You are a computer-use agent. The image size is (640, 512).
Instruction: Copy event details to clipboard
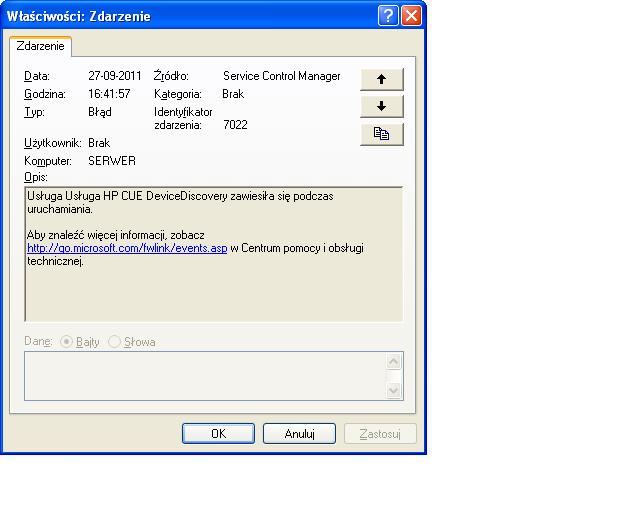[382, 134]
